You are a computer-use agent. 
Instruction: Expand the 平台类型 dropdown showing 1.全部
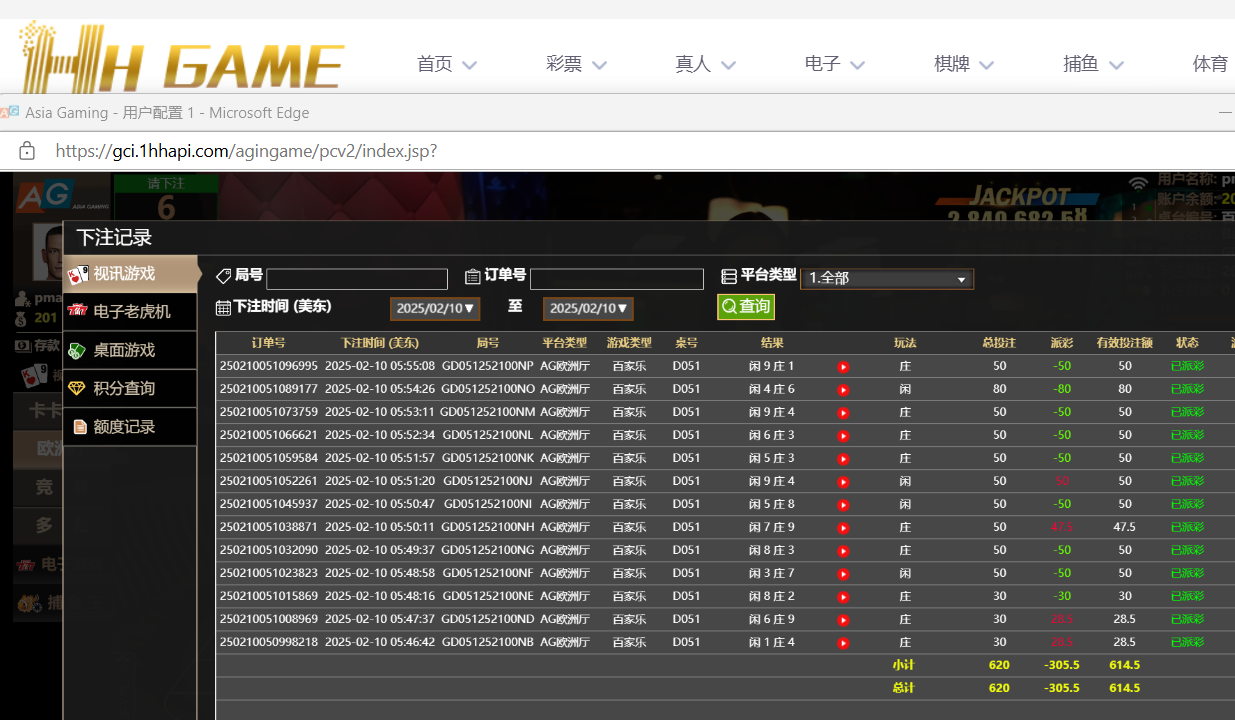click(886, 279)
